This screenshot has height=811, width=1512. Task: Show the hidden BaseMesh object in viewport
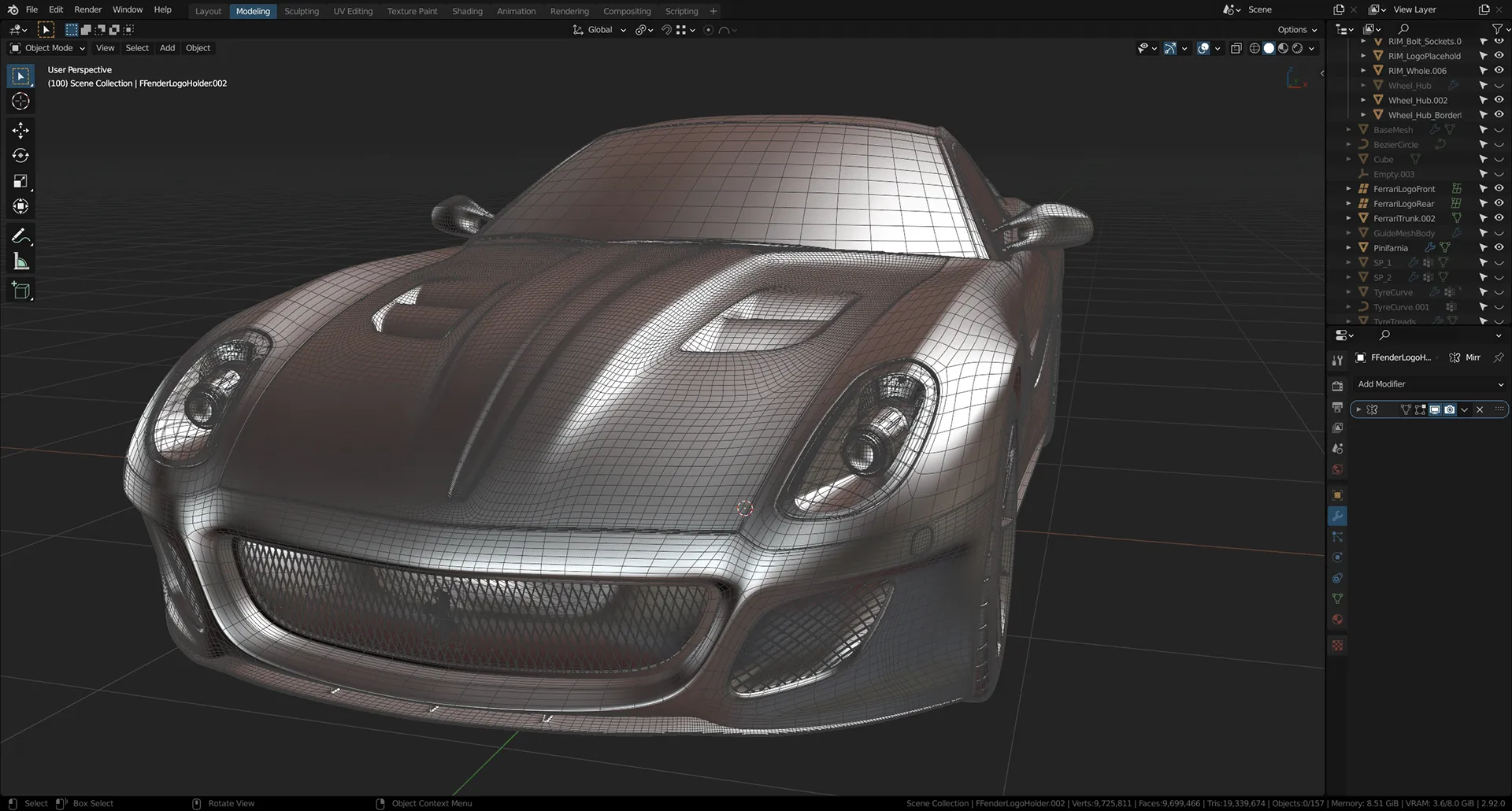(x=1499, y=130)
